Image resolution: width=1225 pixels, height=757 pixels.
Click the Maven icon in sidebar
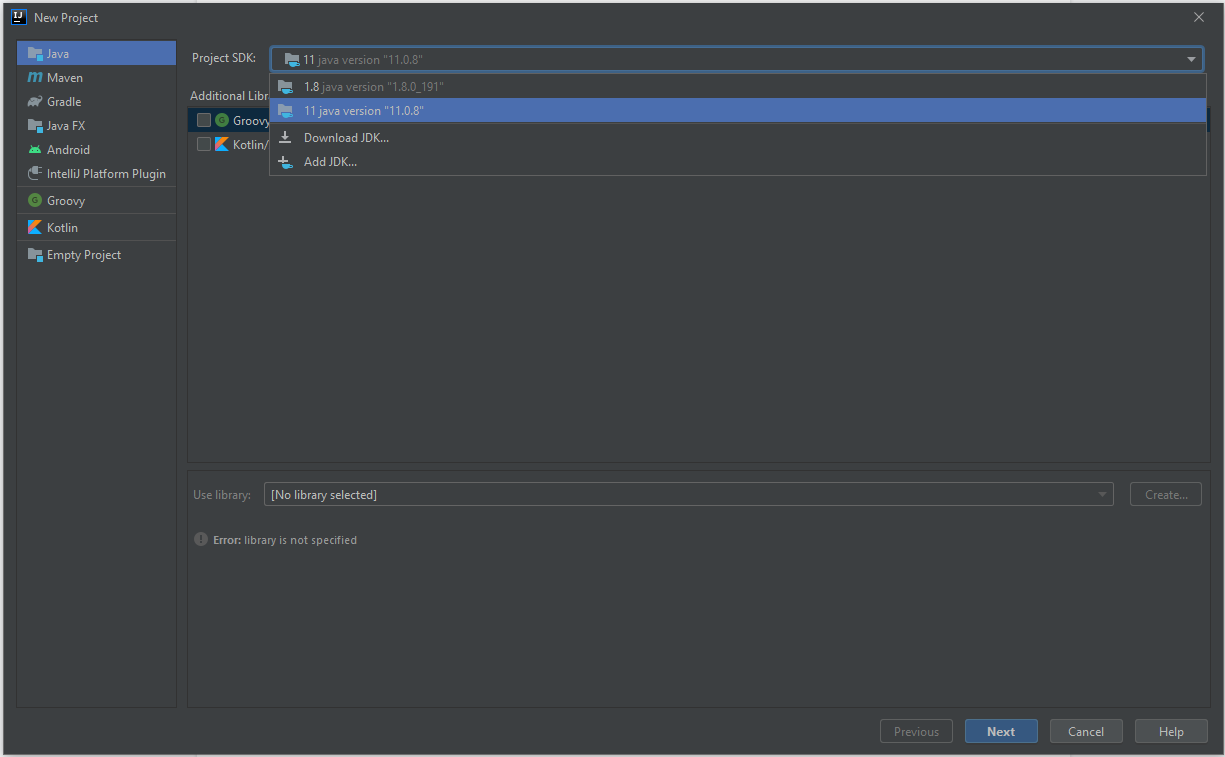[35, 77]
